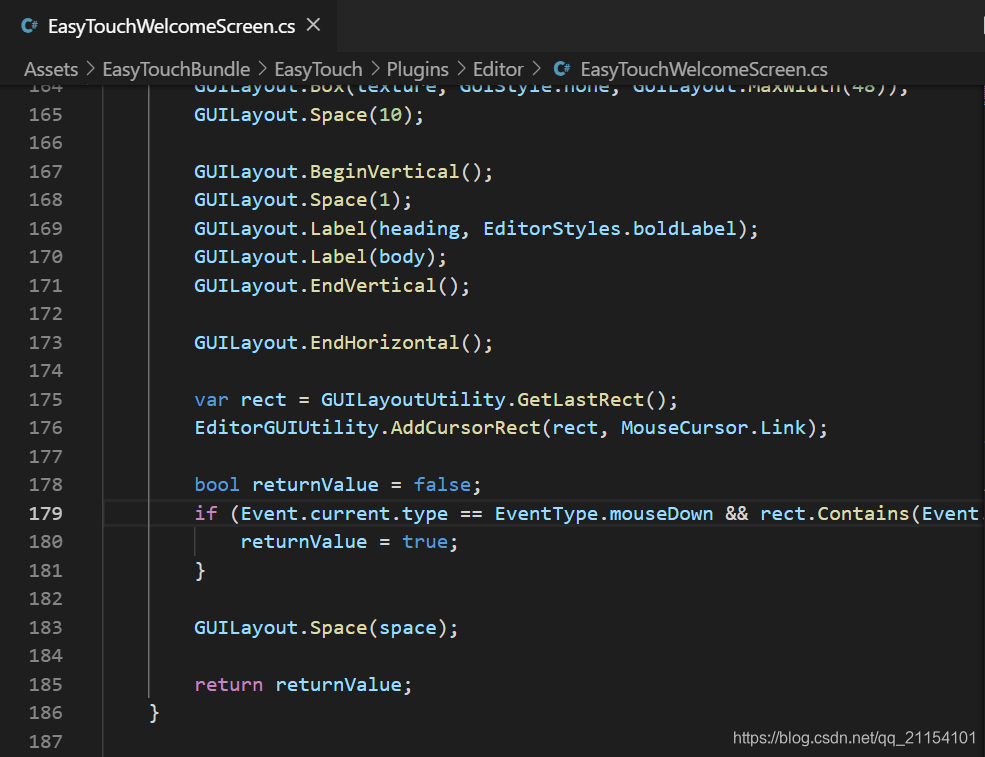This screenshot has width=985, height=757.
Task: Select EasyTouchWelcomeScreen.cs in the breadcrumb trail
Action: [704, 69]
